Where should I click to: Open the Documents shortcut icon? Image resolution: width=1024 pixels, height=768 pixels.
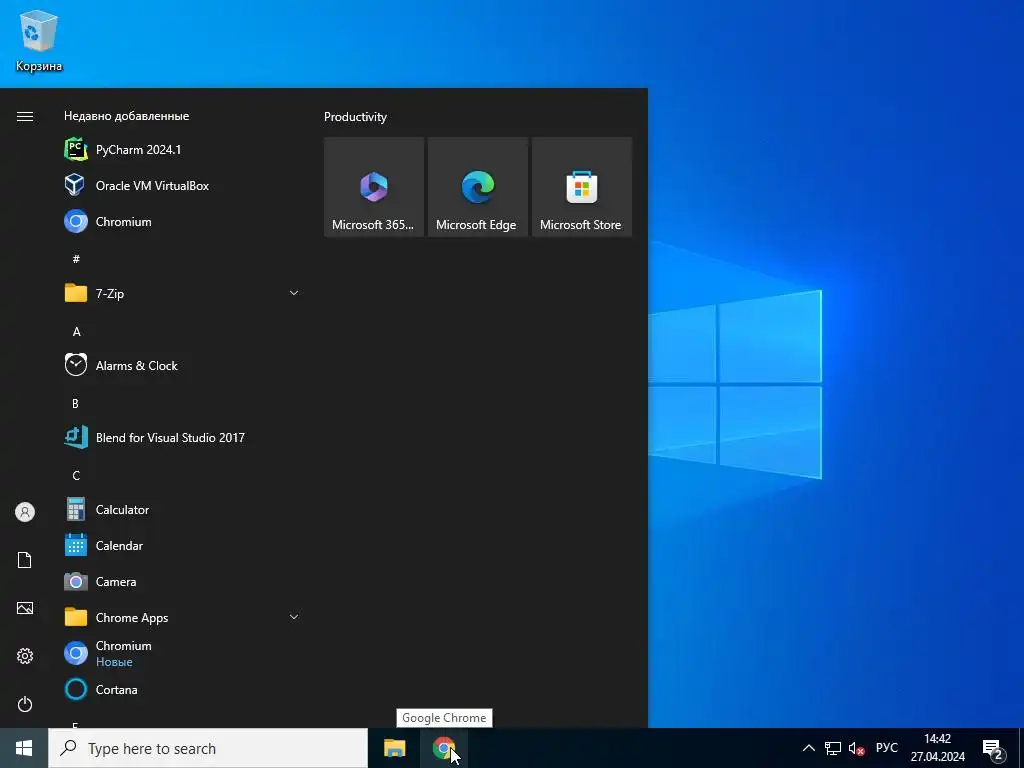tap(25, 560)
